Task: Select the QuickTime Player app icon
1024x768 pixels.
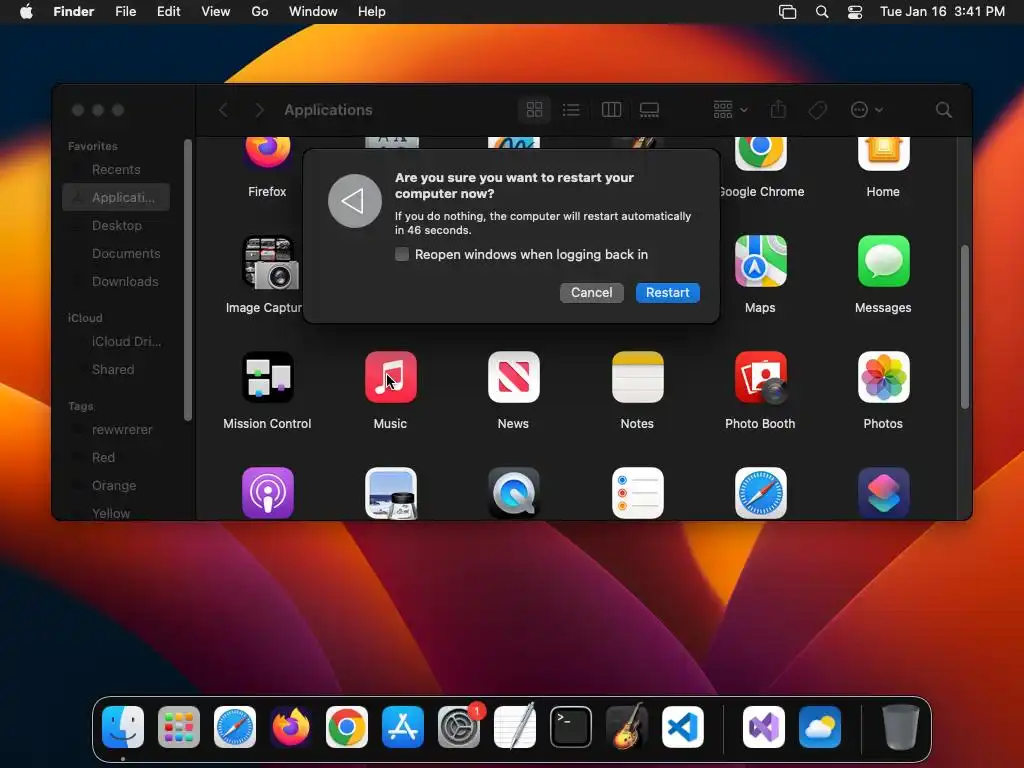Action: coord(514,493)
